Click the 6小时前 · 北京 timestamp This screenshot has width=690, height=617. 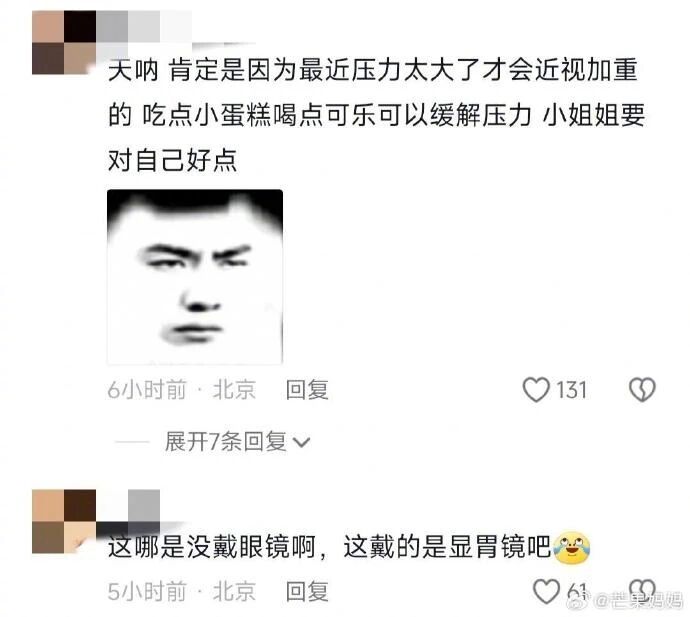click(182, 390)
